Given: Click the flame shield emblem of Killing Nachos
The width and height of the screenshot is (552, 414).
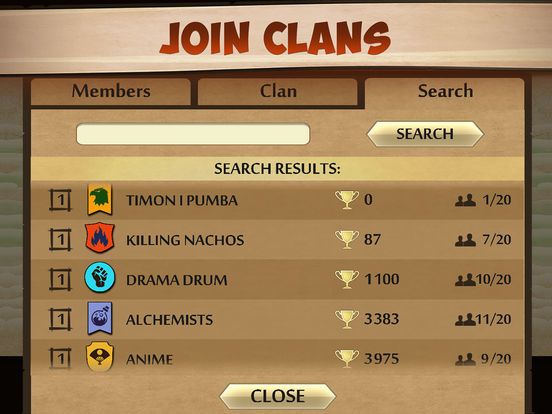Looking at the screenshot, I should [x=100, y=238].
